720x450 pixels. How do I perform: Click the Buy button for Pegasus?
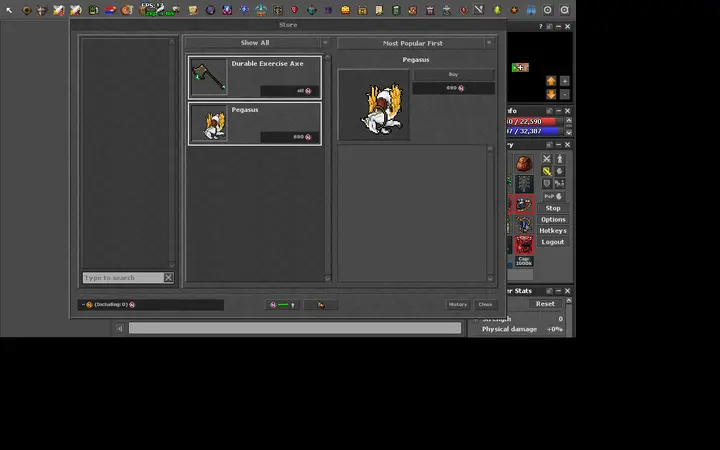pyautogui.click(x=453, y=74)
